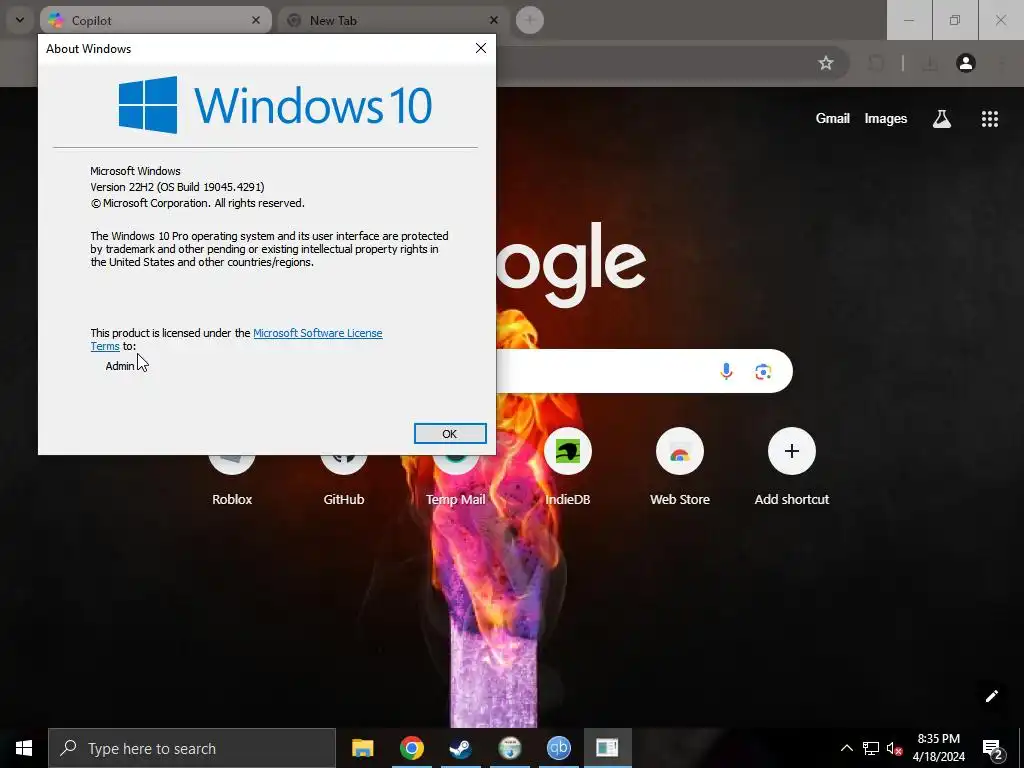Bookmark this page with the star icon
1024x768 pixels.
[x=826, y=63]
